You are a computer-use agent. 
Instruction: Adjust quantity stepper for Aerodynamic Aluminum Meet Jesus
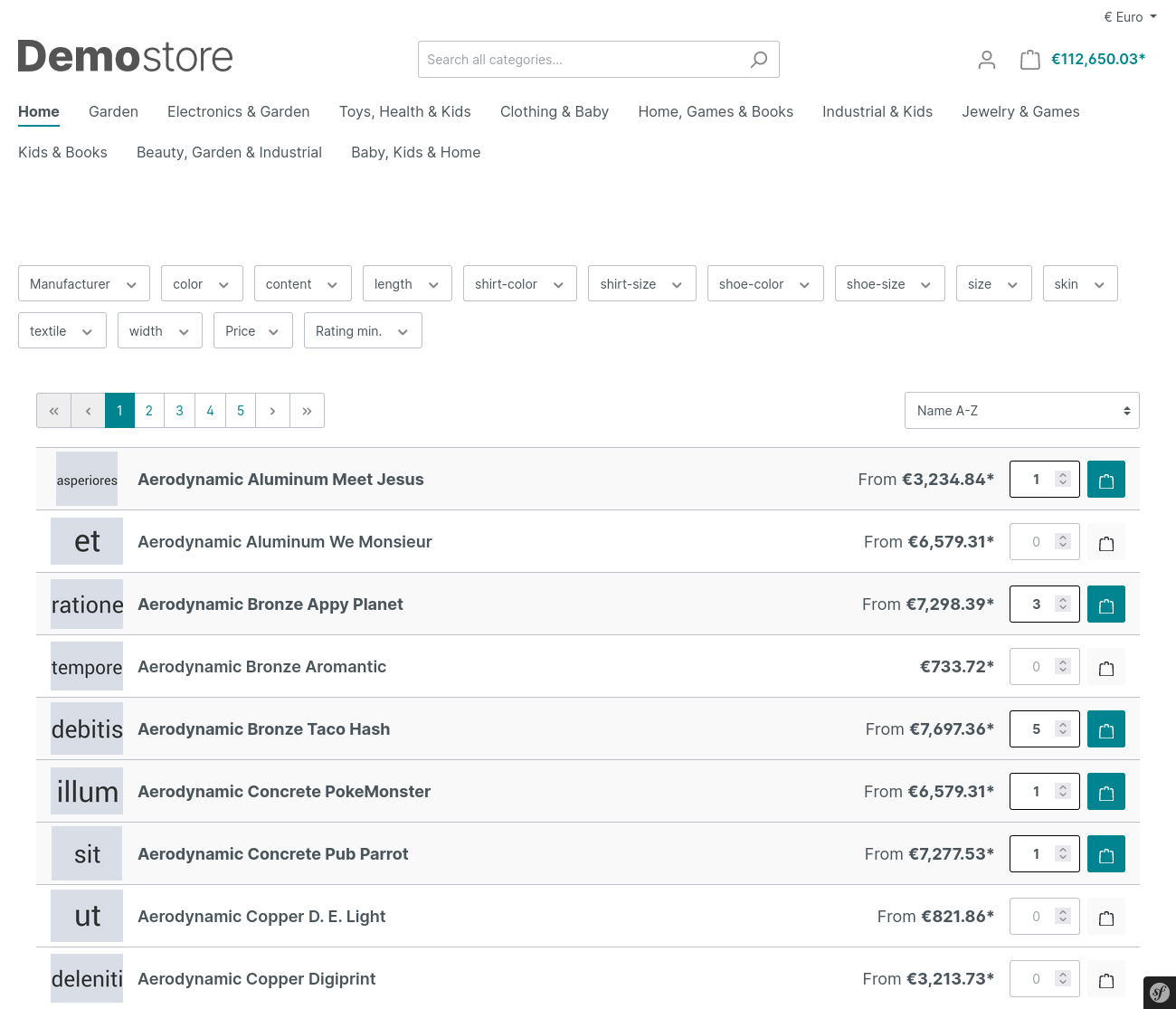point(1063,480)
